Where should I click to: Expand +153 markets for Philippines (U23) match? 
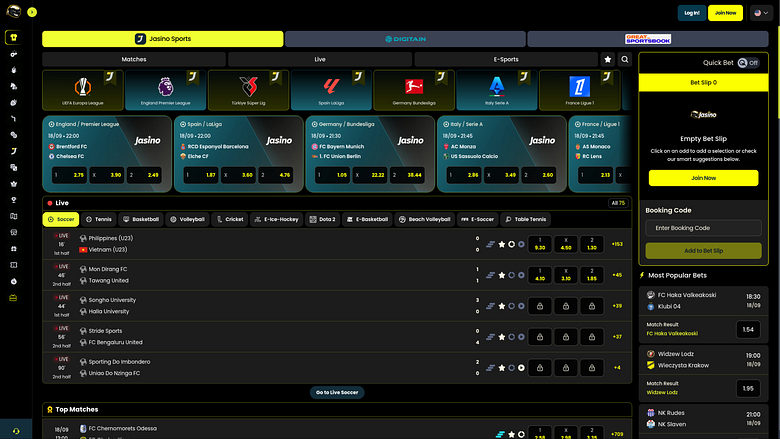click(617, 244)
